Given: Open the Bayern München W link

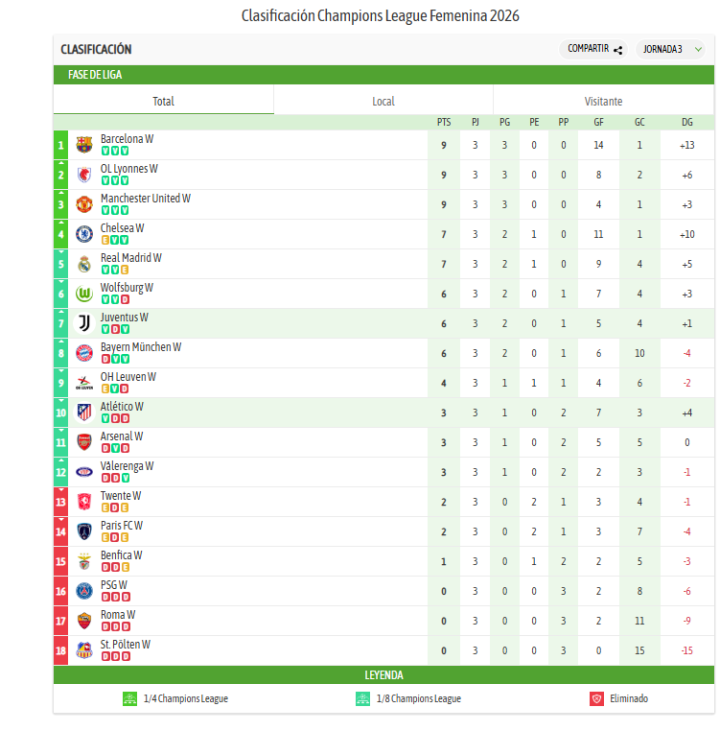Looking at the screenshot, I should tap(141, 347).
